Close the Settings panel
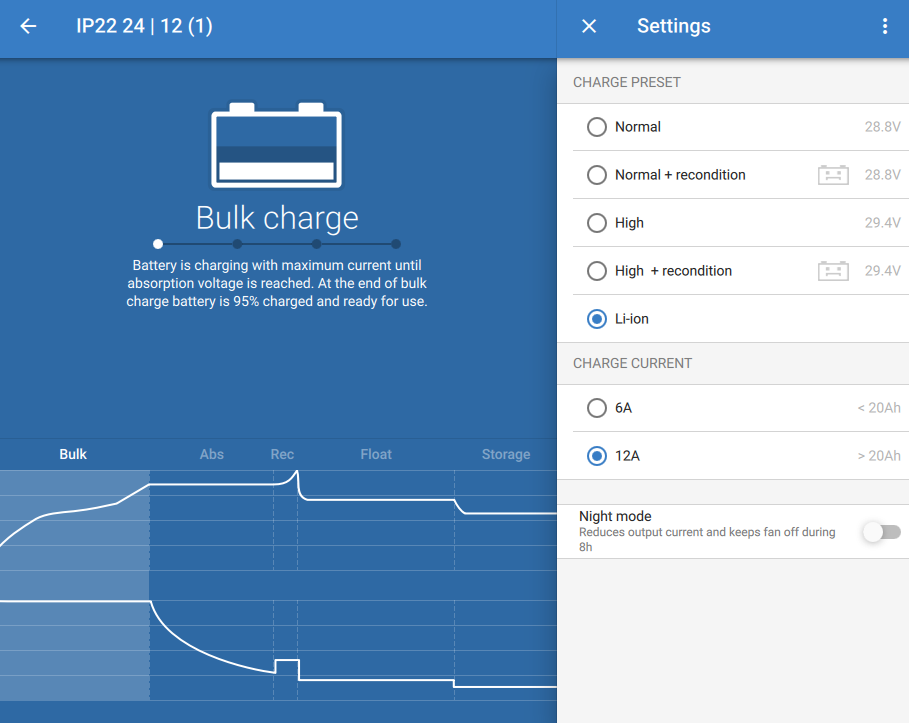 589,27
